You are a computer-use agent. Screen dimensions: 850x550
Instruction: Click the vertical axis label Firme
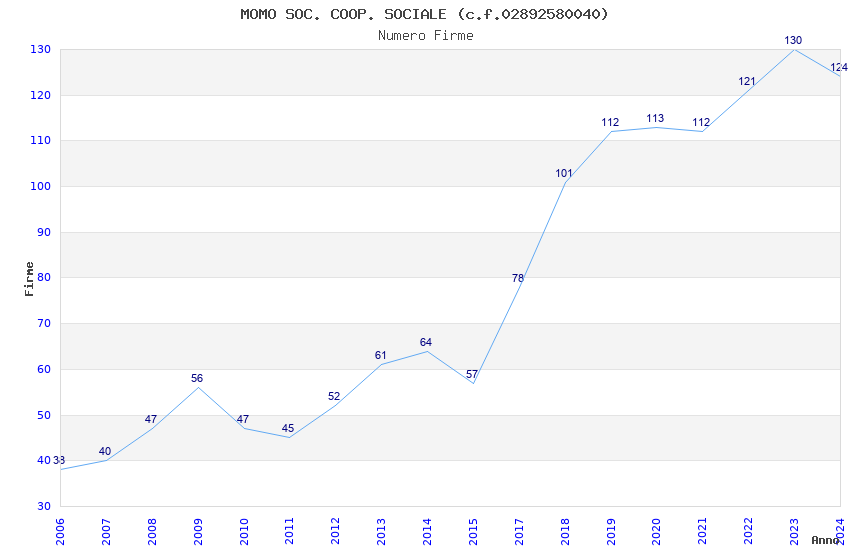(29, 279)
